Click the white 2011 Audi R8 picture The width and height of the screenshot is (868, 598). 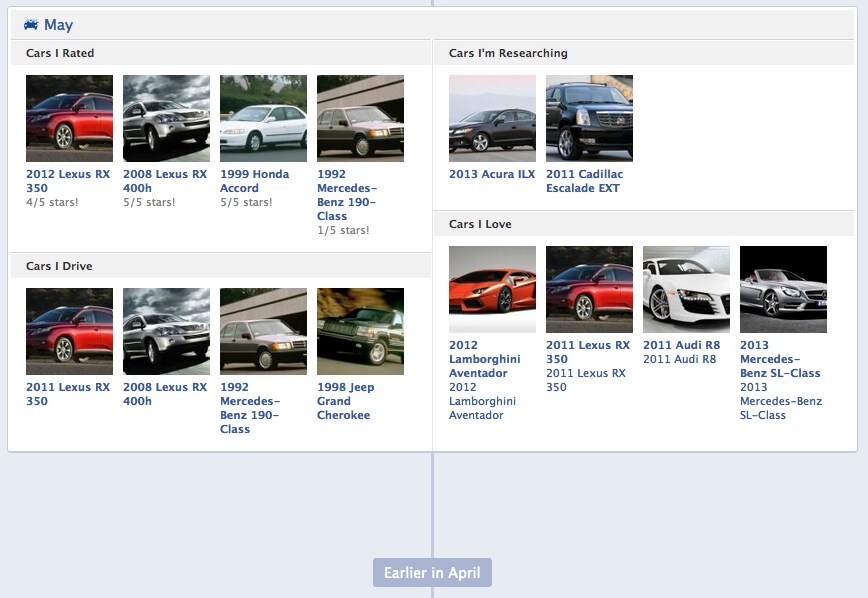pos(686,289)
